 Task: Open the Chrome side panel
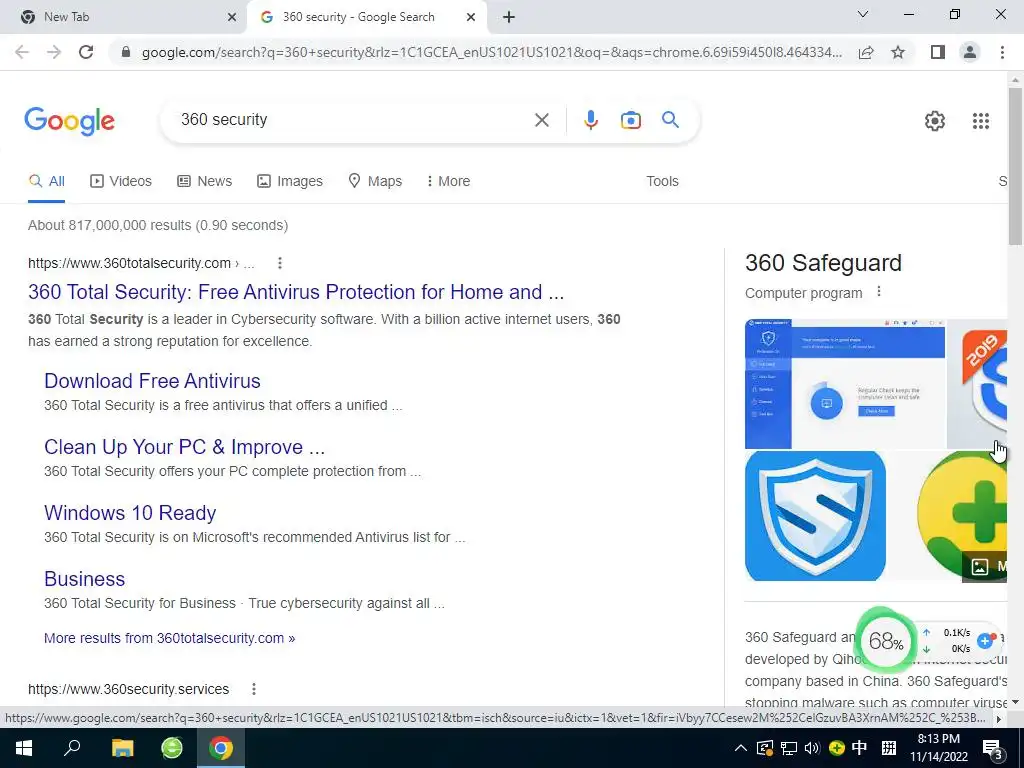pos(937,52)
